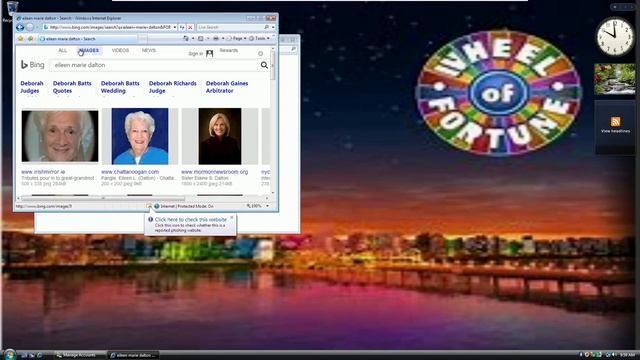640x360 pixels.
Task: Click the Bing search magnifier button
Action: click(264, 65)
